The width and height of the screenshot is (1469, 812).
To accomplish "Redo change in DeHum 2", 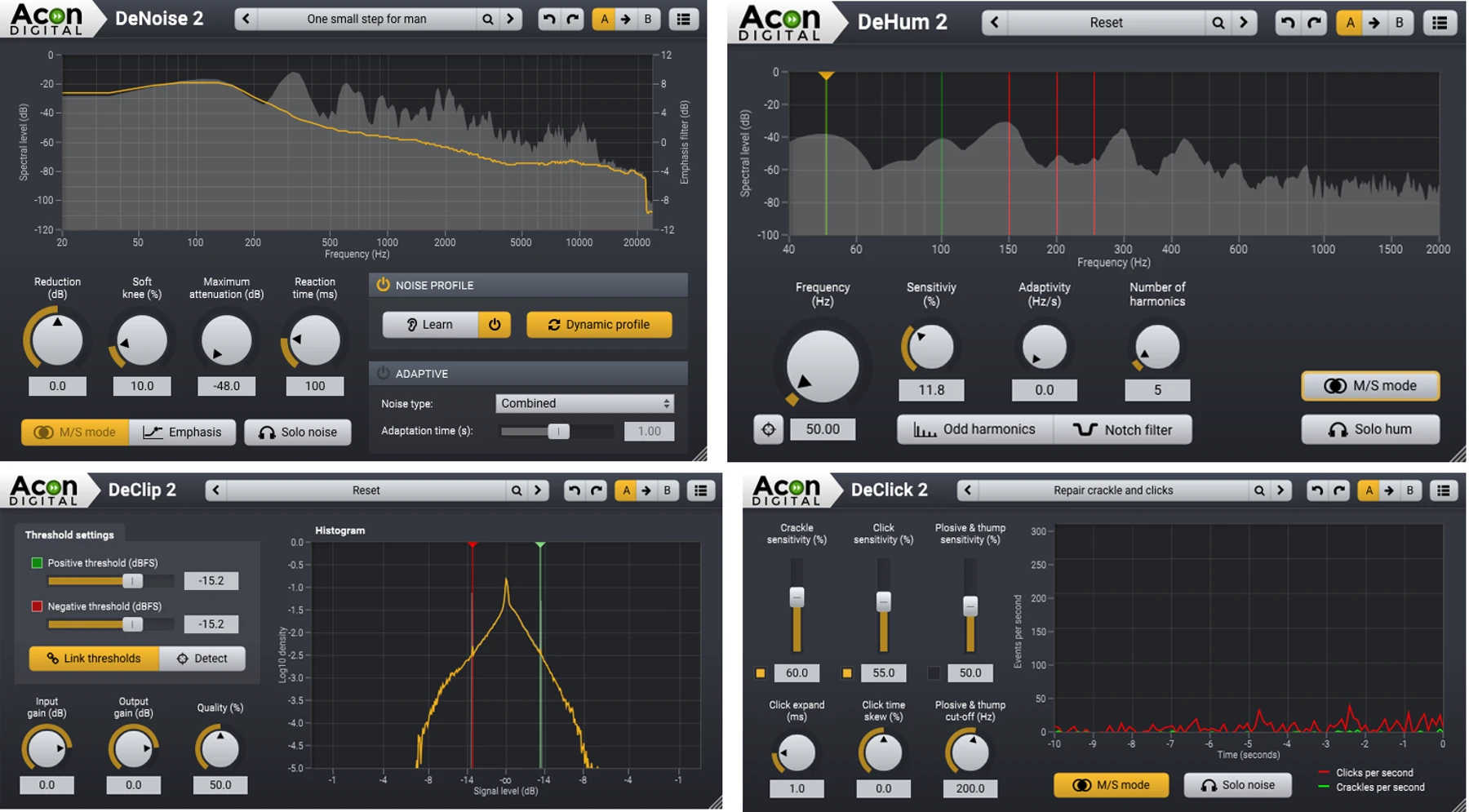I will (x=1314, y=23).
